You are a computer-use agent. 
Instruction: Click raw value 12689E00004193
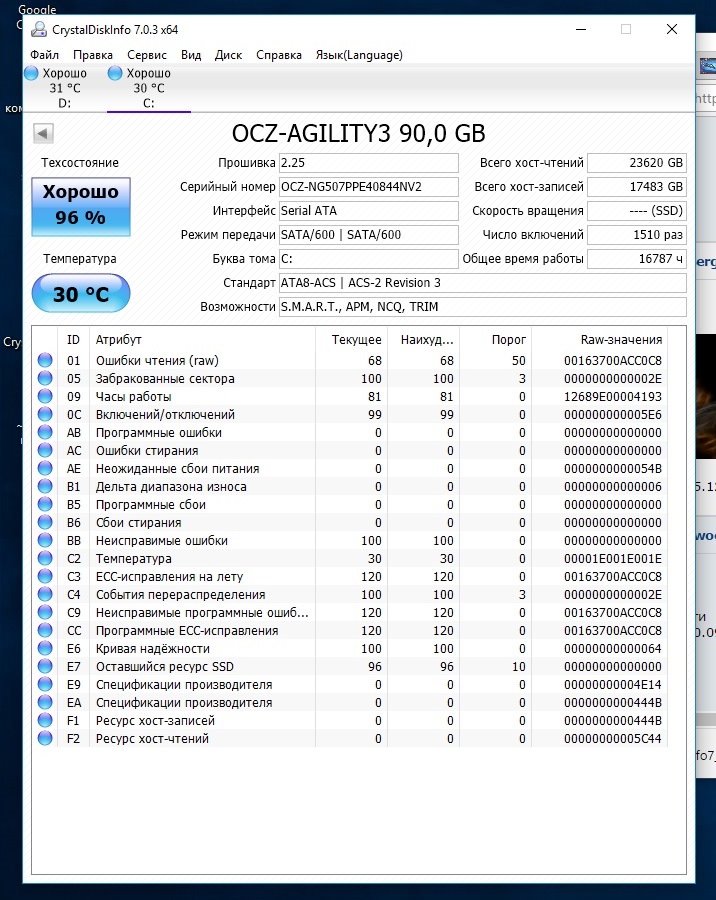tap(613, 397)
